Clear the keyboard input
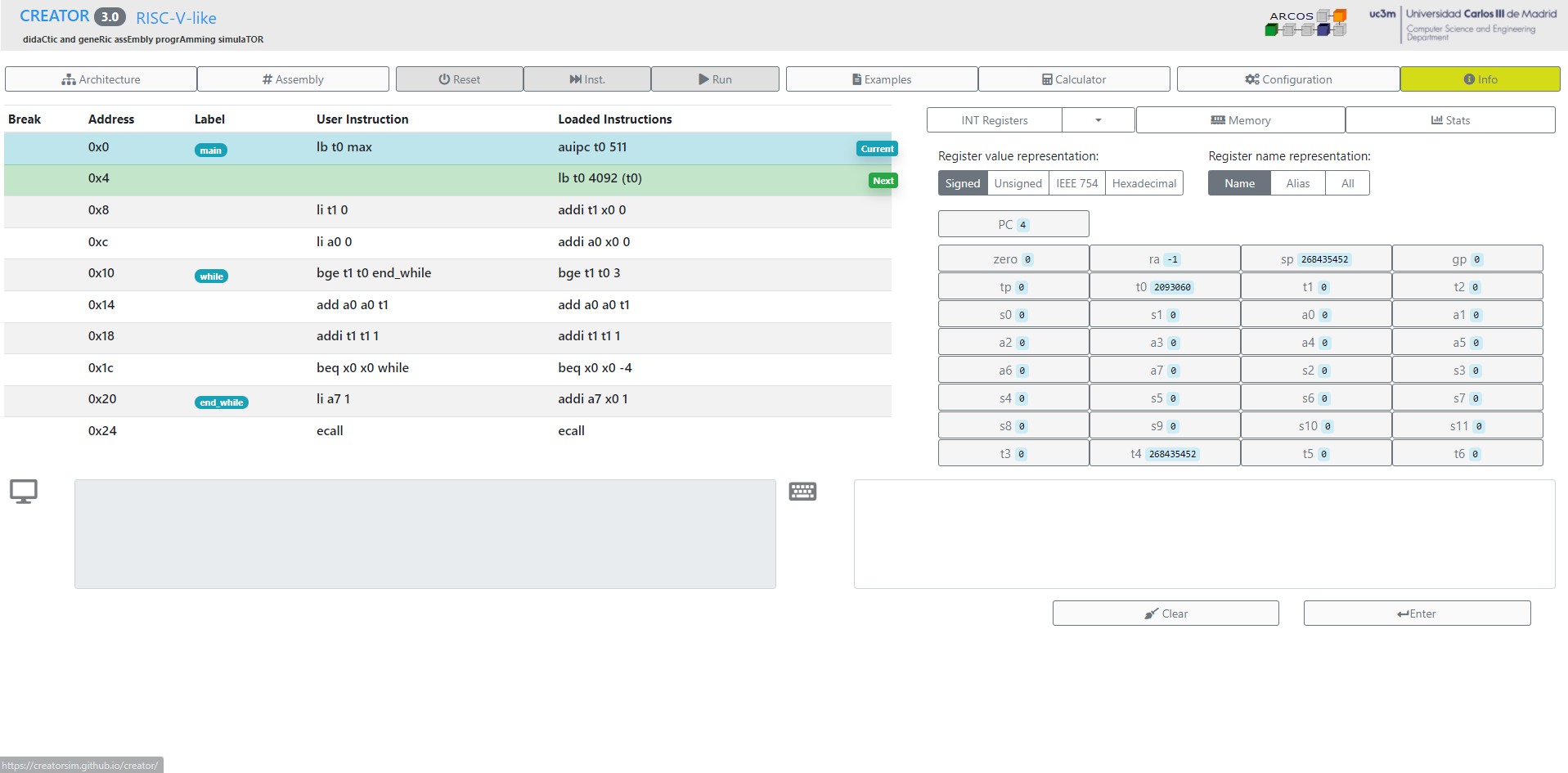The height and width of the screenshot is (773, 1568). pyautogui.click(x=1166, y=613)
